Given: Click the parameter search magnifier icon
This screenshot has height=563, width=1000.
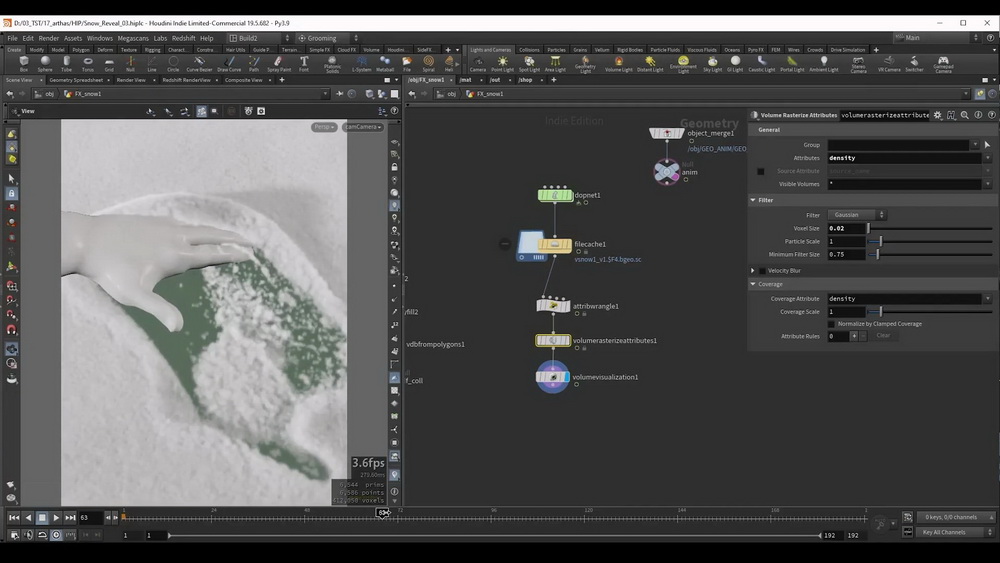Looking at the screenshot, I should tap(964, 115).
